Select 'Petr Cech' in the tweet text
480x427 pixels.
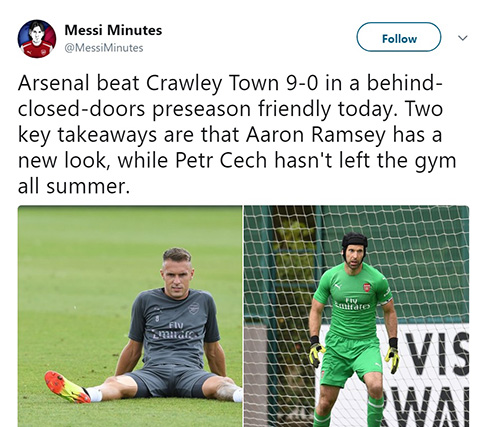(x=221, y=160)
